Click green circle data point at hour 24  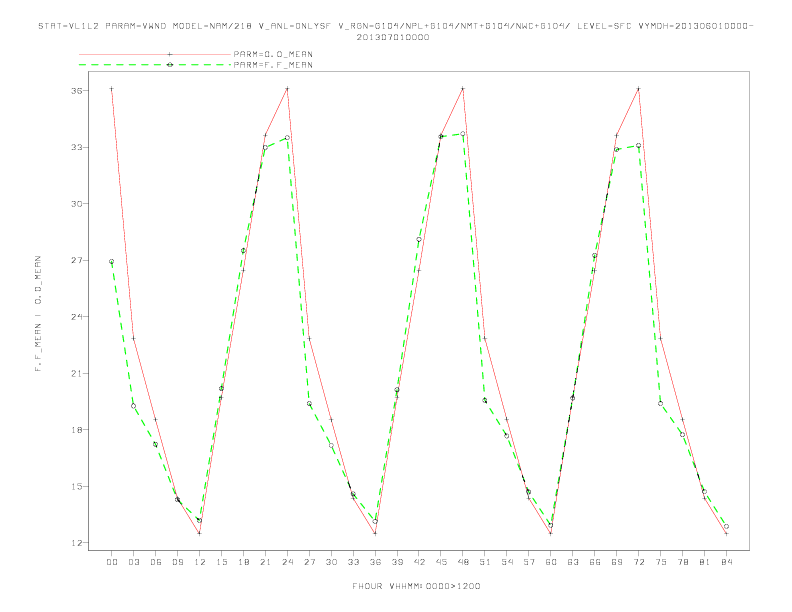pos(287,137)
